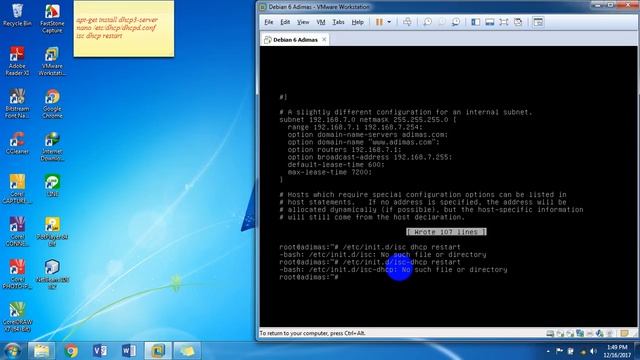The width and height of the screenshot is (640, 360).
Task: Select the Google Chrome desktop shortcut
Action: coord(52,104)
